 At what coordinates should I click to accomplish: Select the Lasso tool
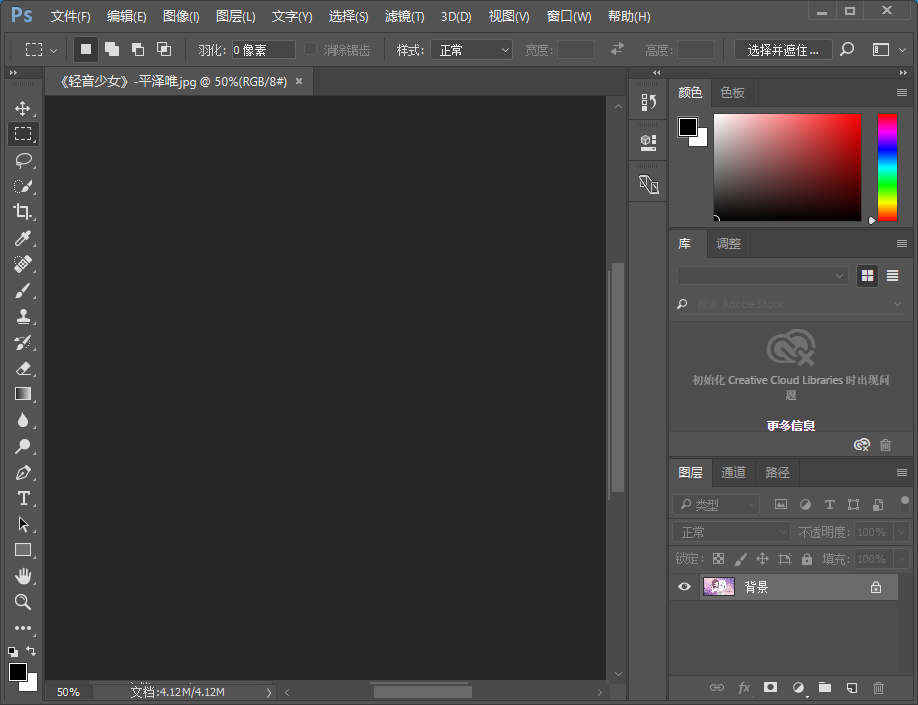pos(23,160)
